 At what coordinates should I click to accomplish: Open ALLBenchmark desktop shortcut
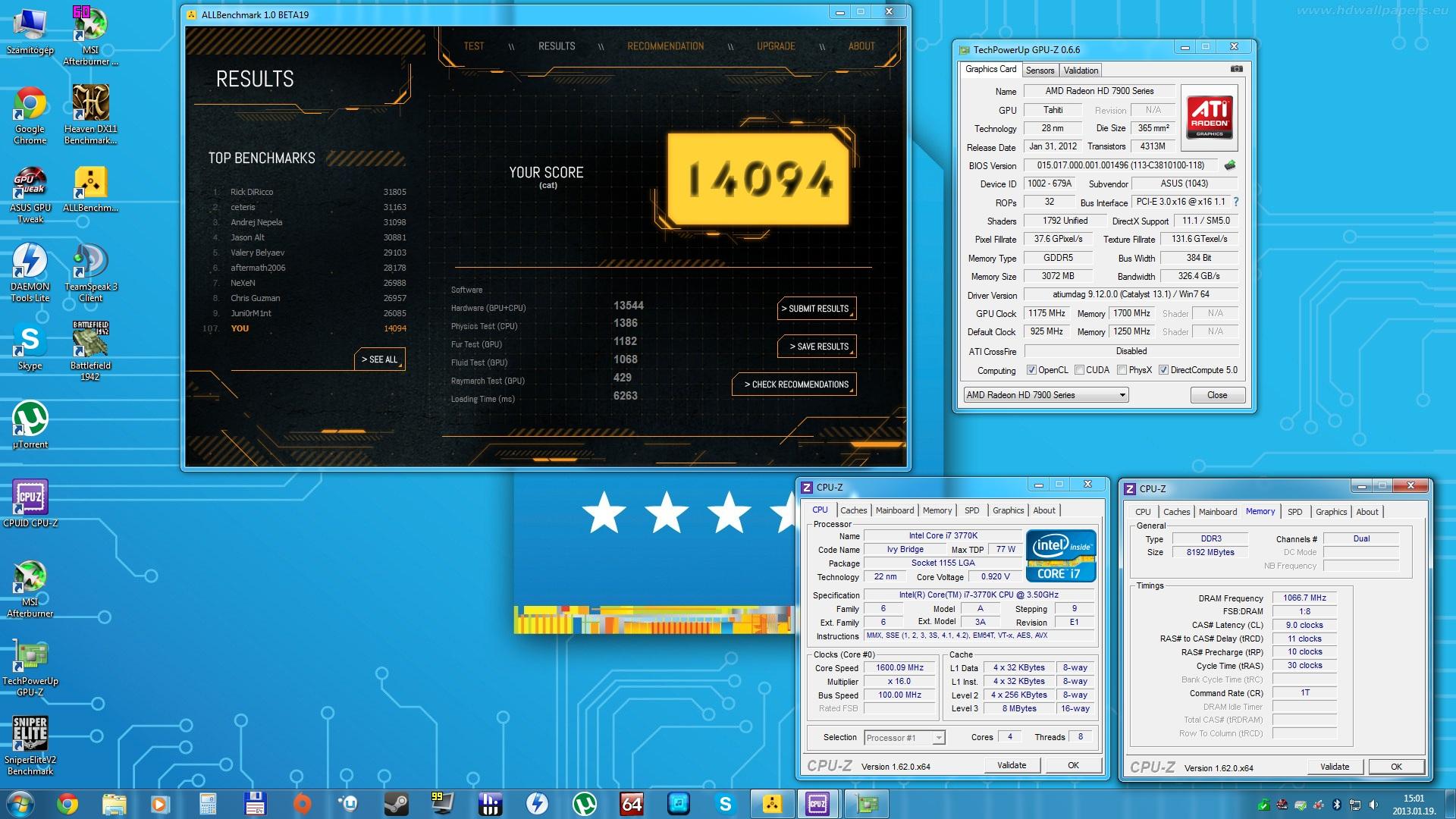coord(90,189)
